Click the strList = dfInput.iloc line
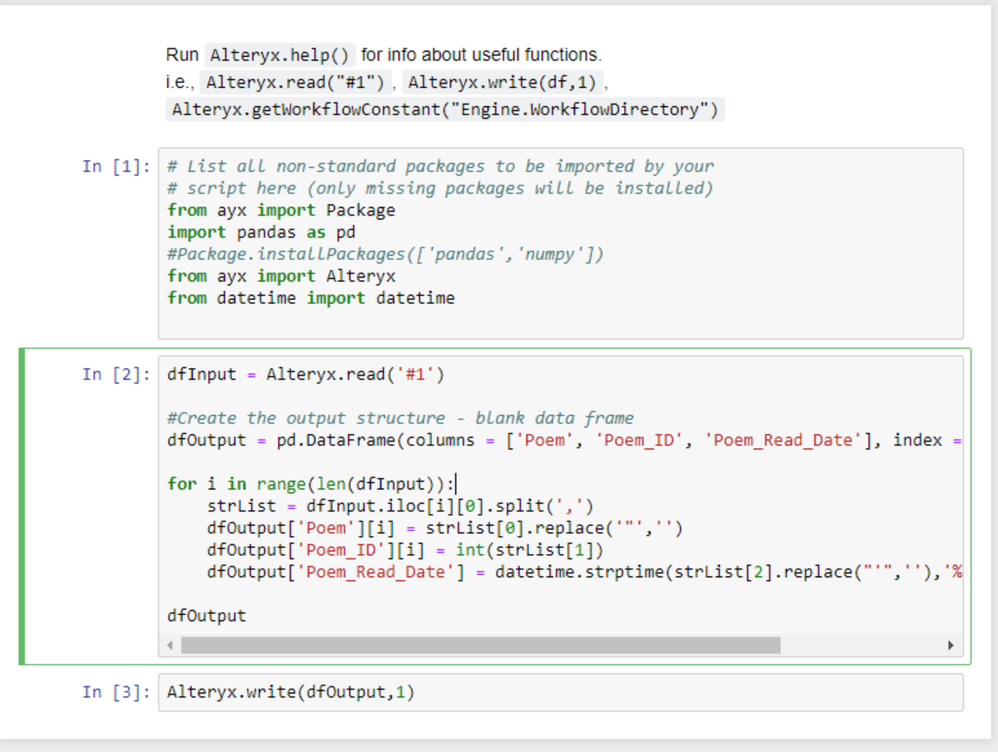Viewport: 998px width, 752px height. click(400, 506)
